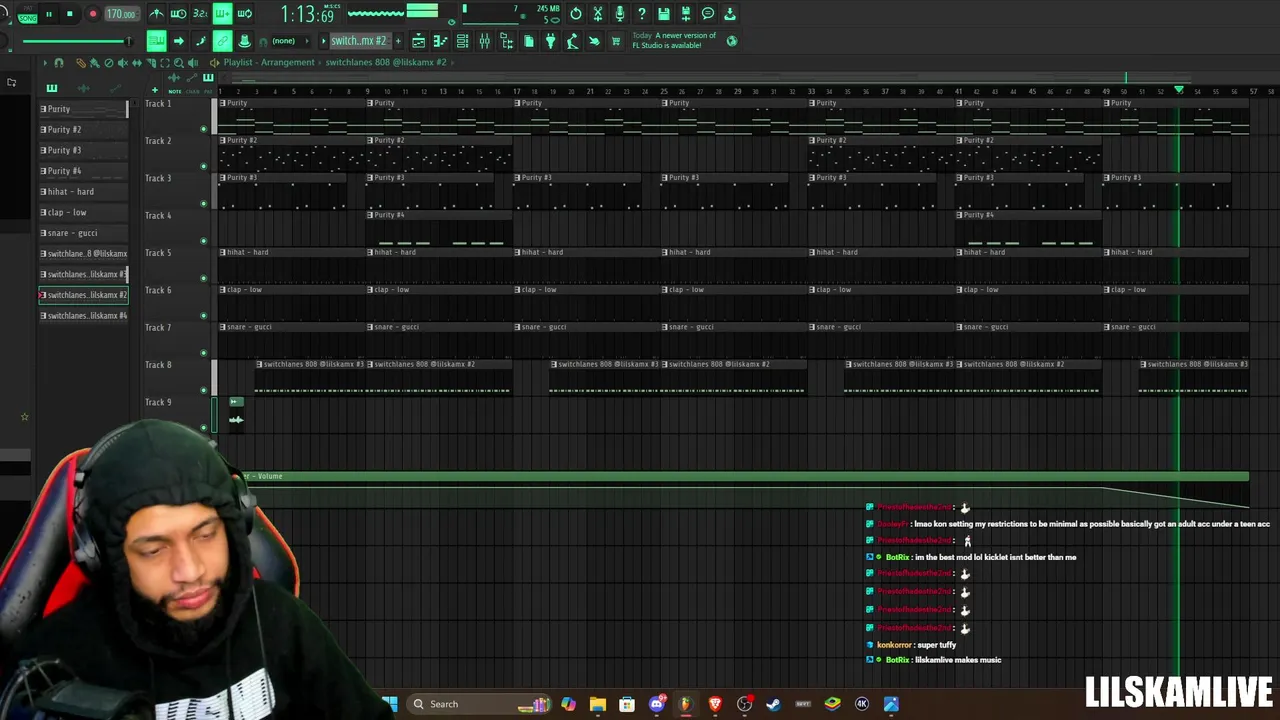Open File Explorer from taskbar
Screen dimensions: 1280x720
click(x=598, y=704)
